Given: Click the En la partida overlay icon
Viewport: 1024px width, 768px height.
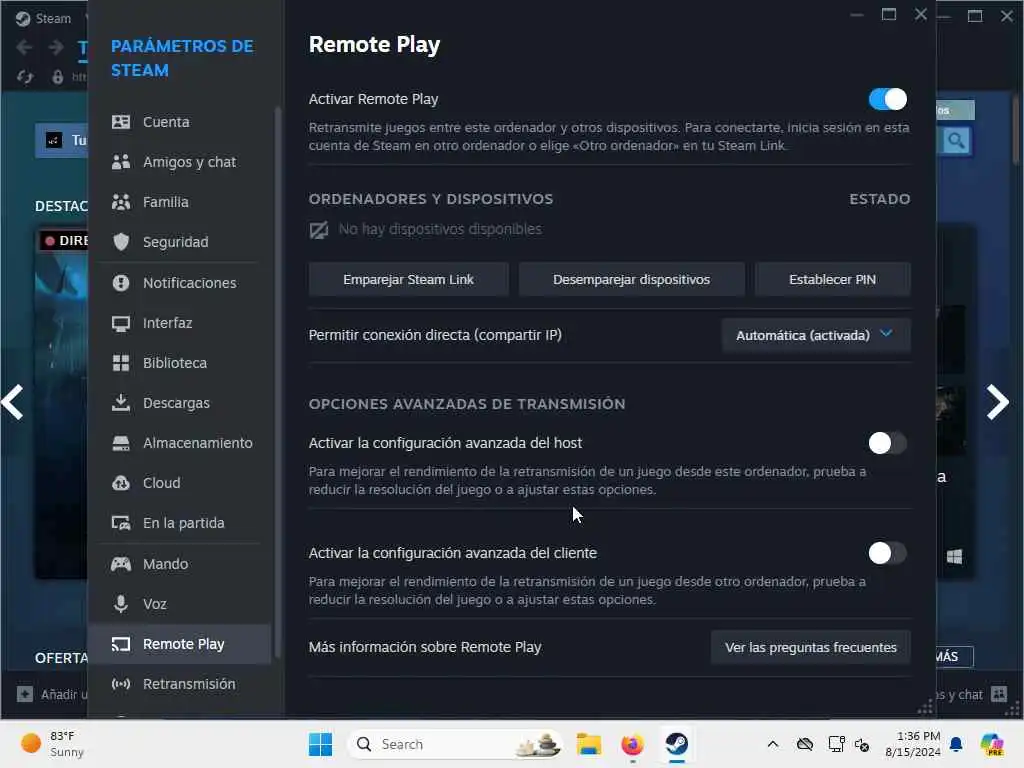Looking at the screenshot, I should pyautogui.click(x=121, y=523).
